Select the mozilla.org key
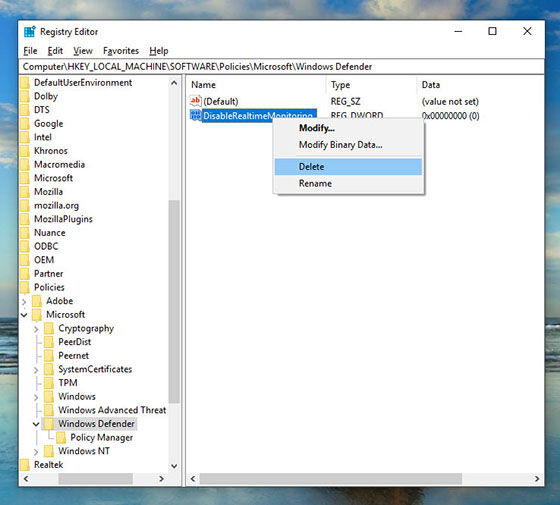The width and height of the screenshot is (560, 505). point(56,205)
